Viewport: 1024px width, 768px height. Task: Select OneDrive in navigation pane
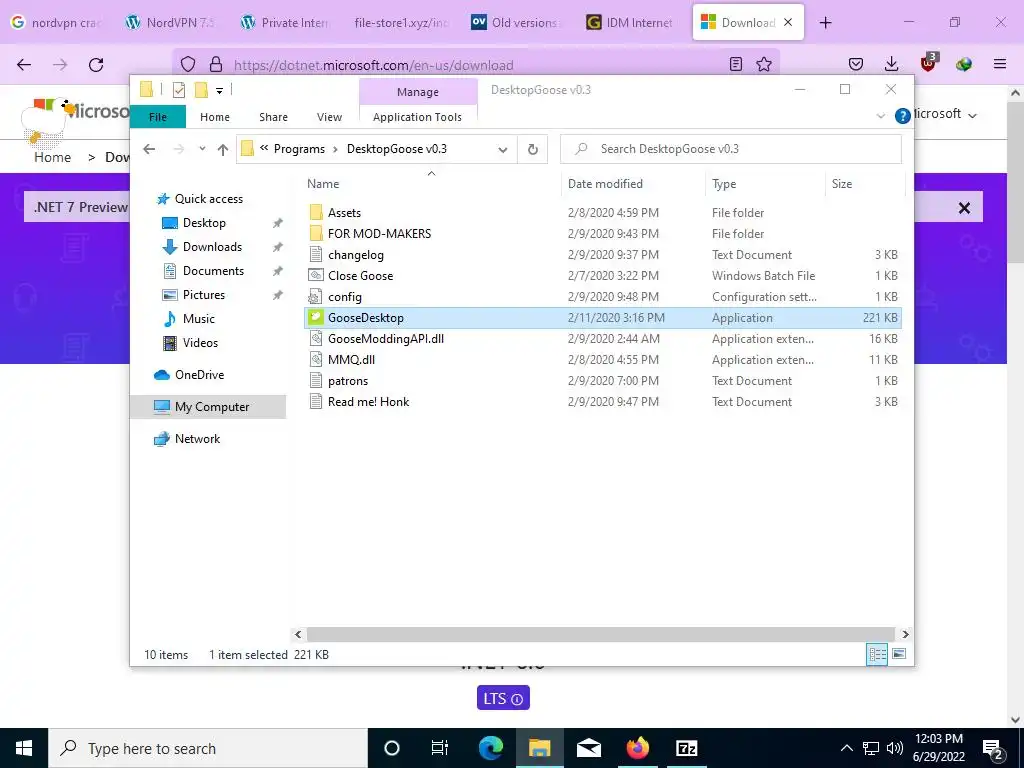tap(199, 375)
